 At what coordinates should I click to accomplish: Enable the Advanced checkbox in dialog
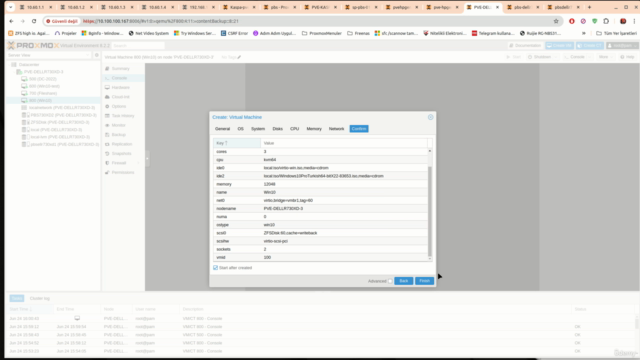(x=390, y=281)
